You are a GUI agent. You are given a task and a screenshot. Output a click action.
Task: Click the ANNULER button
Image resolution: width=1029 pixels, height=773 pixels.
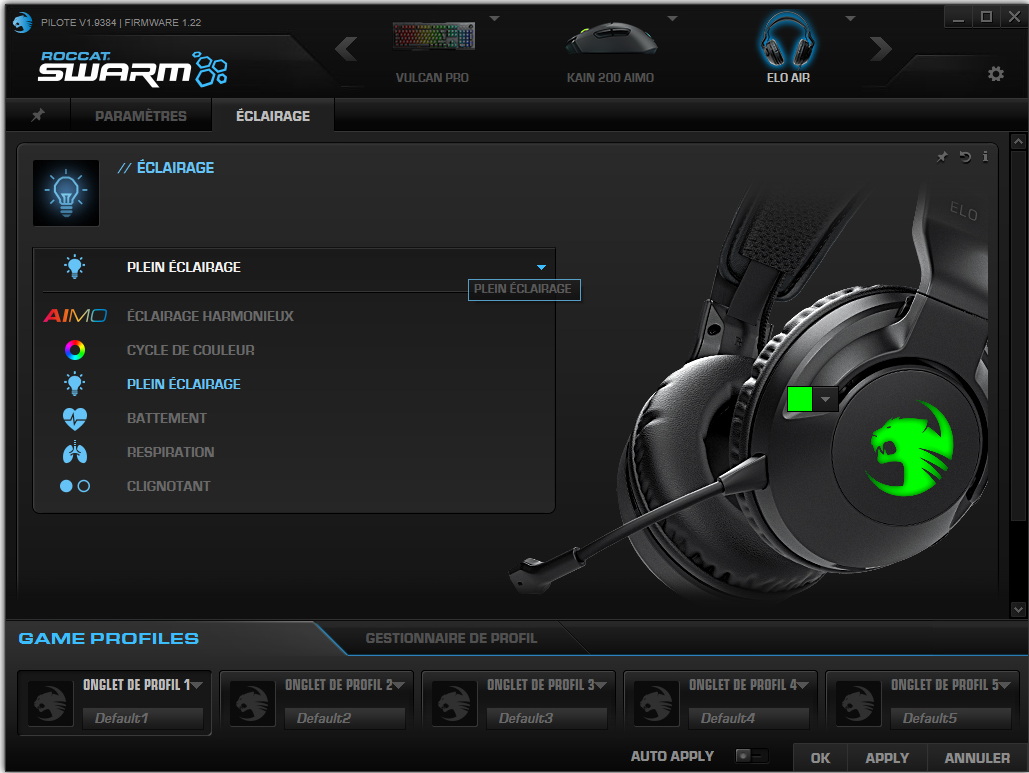click(975, 757)
